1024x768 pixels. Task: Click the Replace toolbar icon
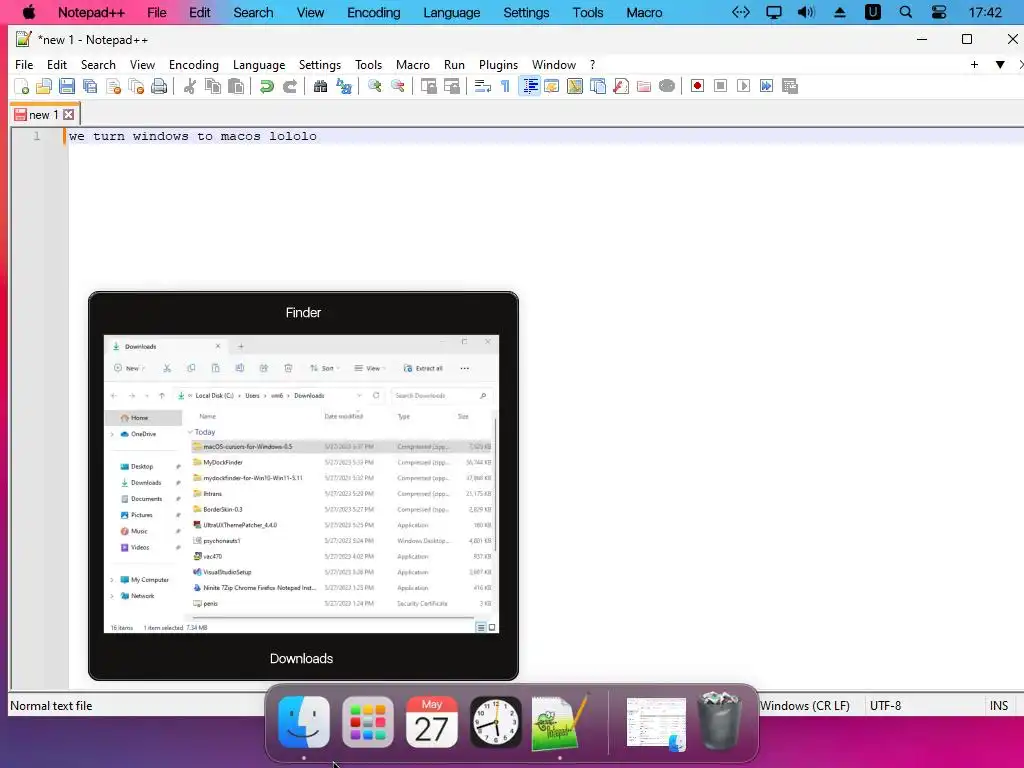click(x=344, y=86)
